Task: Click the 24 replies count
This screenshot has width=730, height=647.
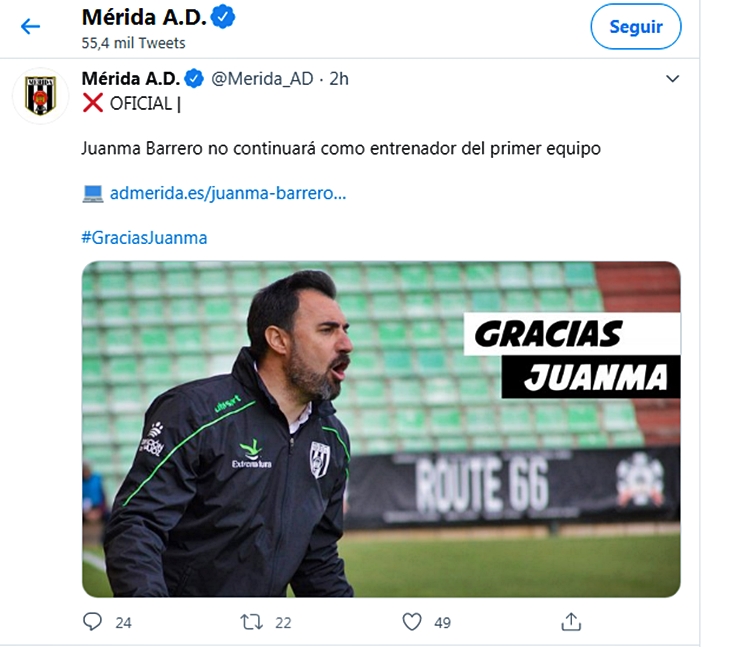Action: point(123,623)
